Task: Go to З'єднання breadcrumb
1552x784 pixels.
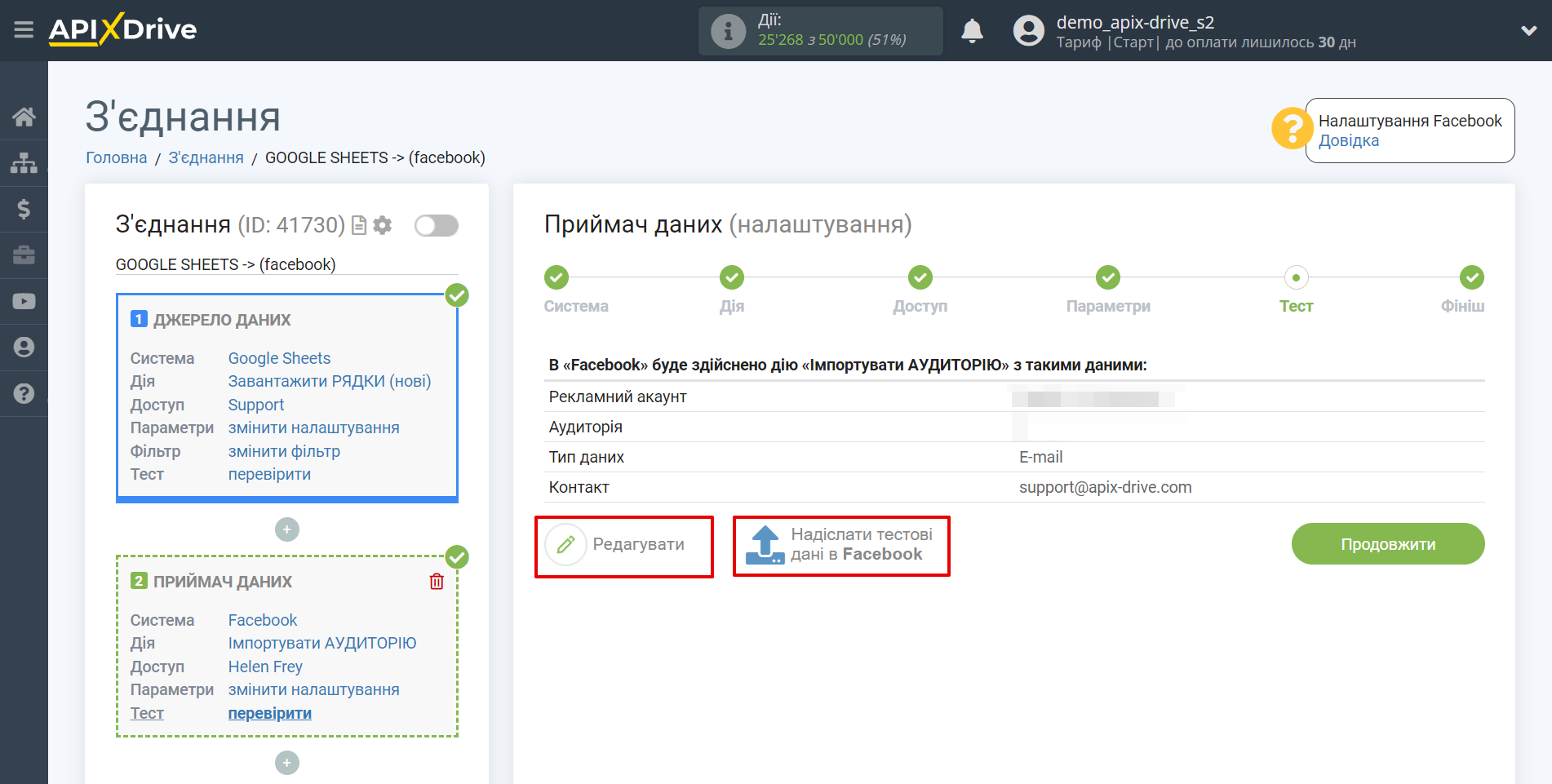Action: 206,157
